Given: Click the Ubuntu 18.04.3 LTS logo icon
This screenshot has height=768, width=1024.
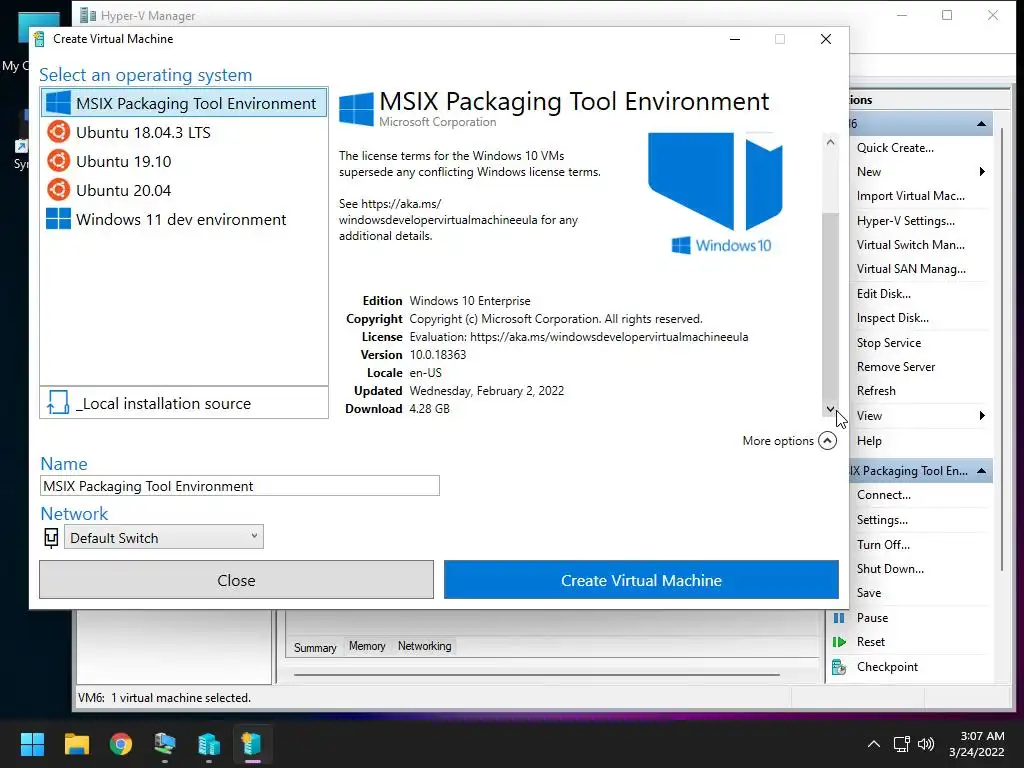Looking at the screenshot, I should pyautogui.click(x=58, y=132).
